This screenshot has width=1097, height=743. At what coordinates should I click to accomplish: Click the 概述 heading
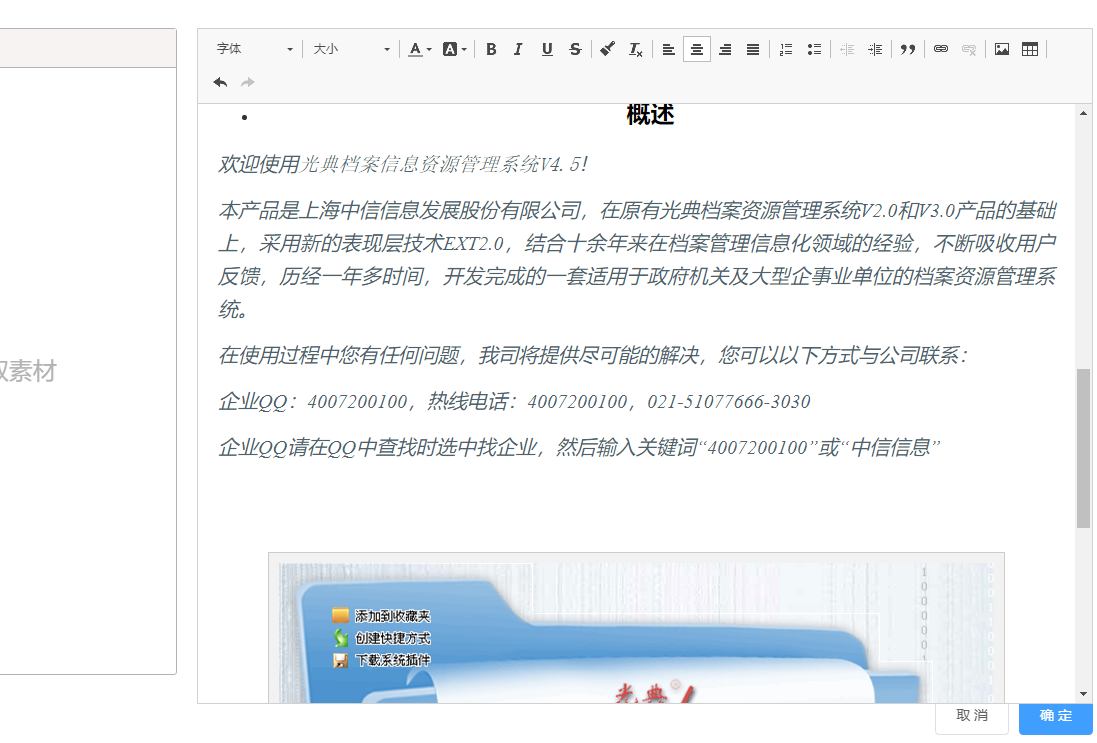(x=650, y=115)
